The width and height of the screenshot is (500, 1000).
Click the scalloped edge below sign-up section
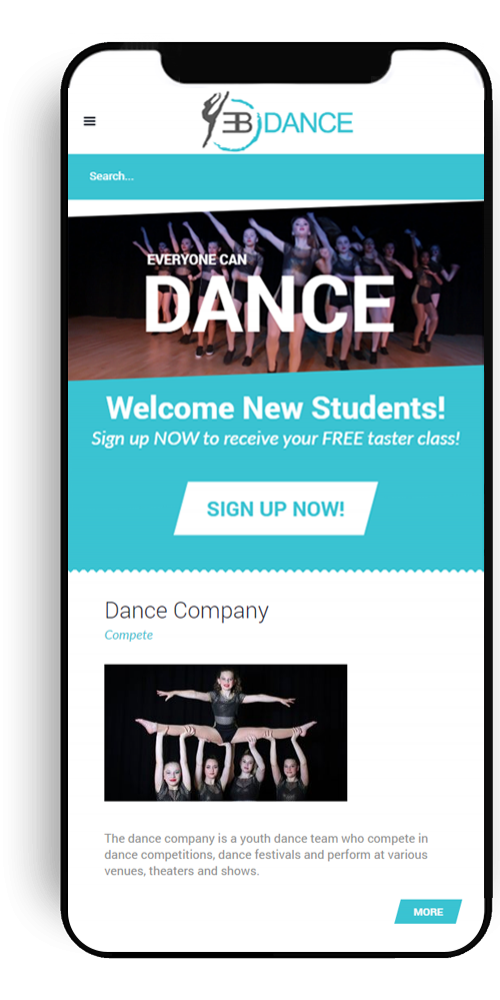[276, 570]
